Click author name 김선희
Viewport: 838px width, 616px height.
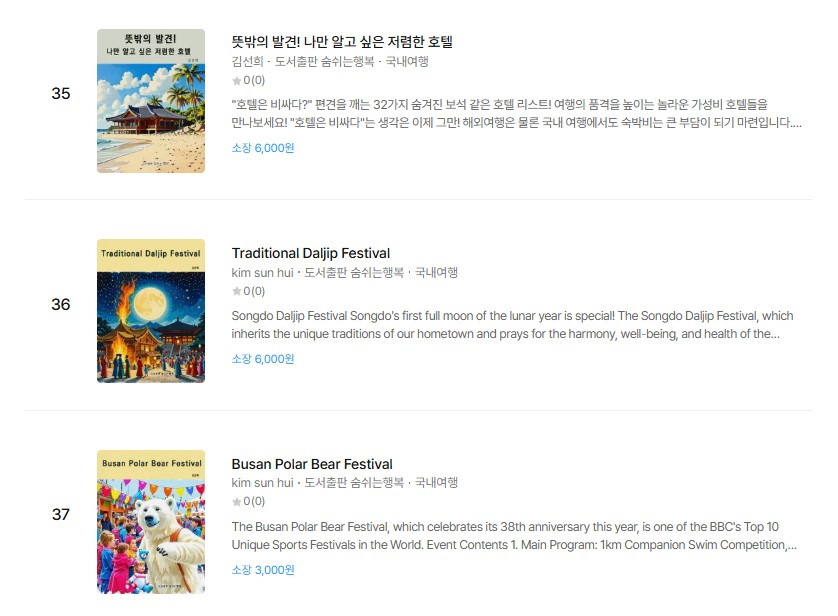click(x=247, y=61)
